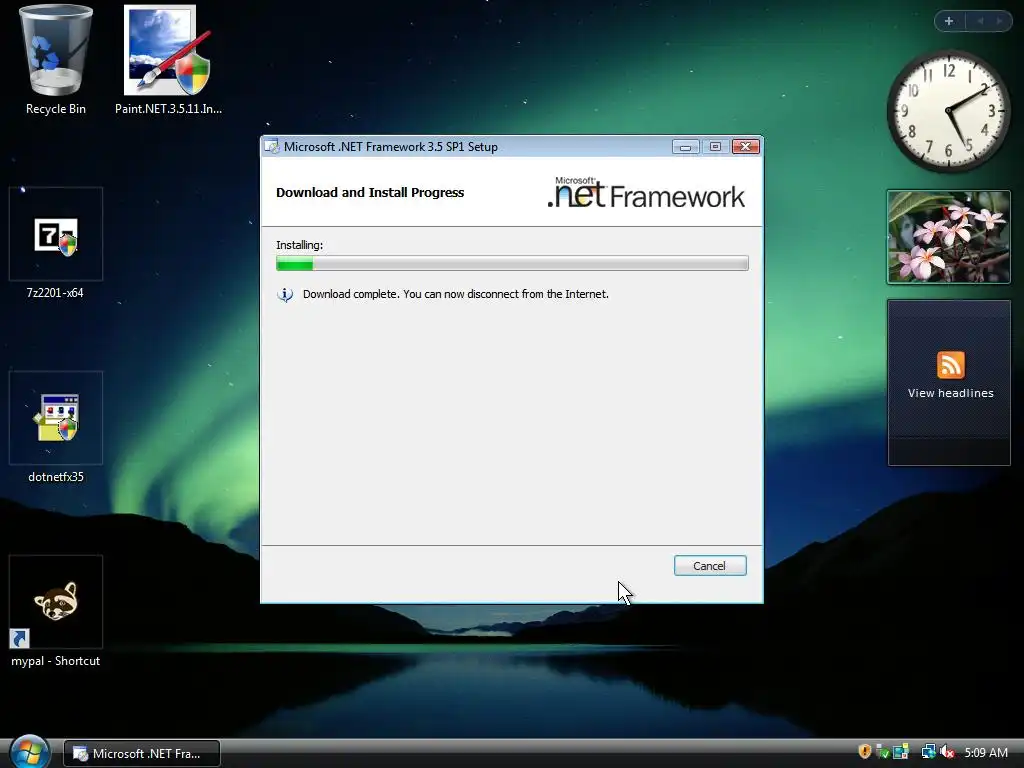Click the disabled maximize button of Setup

click(x=715, y=146)
